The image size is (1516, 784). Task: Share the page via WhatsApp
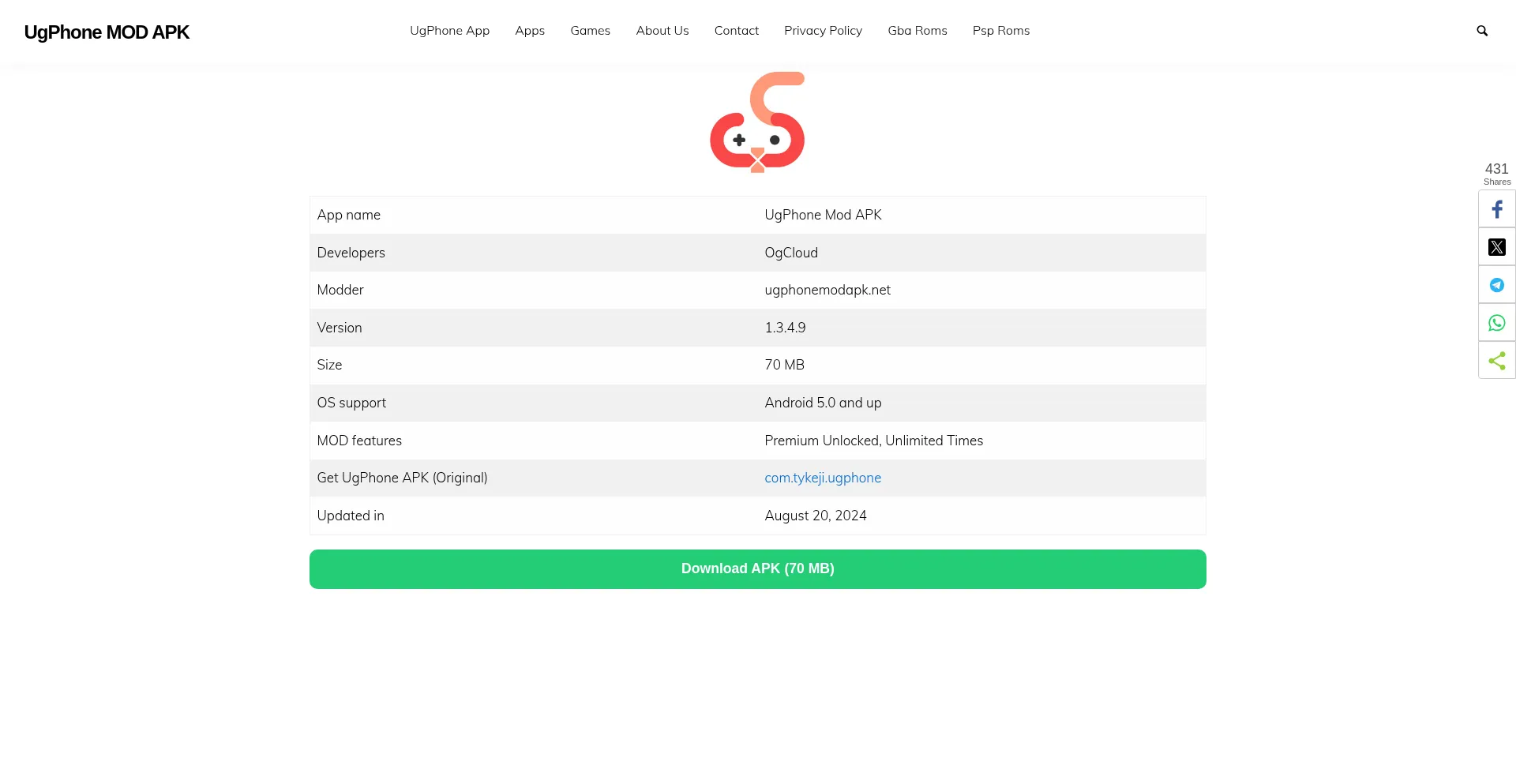pos(1497,323)
